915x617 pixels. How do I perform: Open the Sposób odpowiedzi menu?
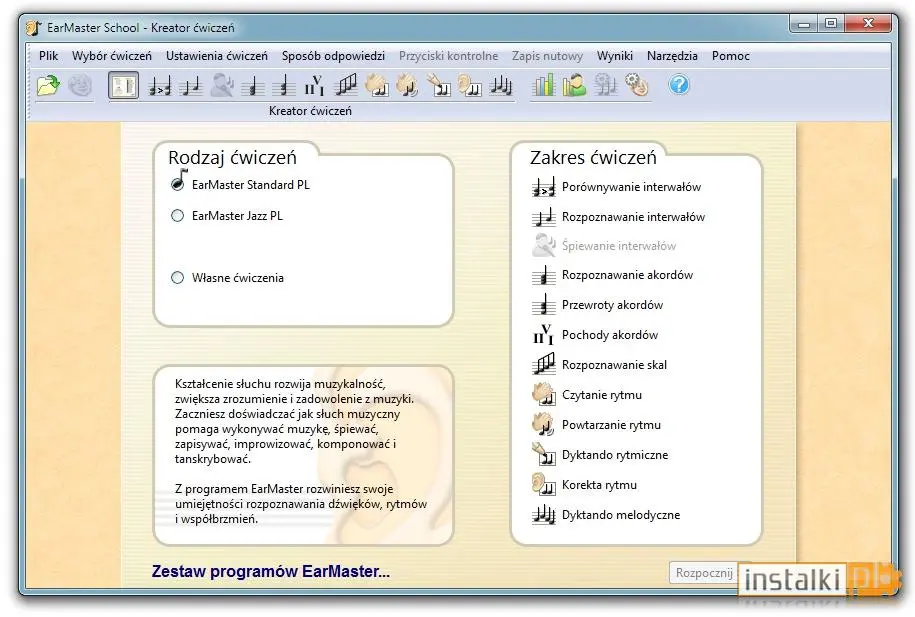point(333,56)
